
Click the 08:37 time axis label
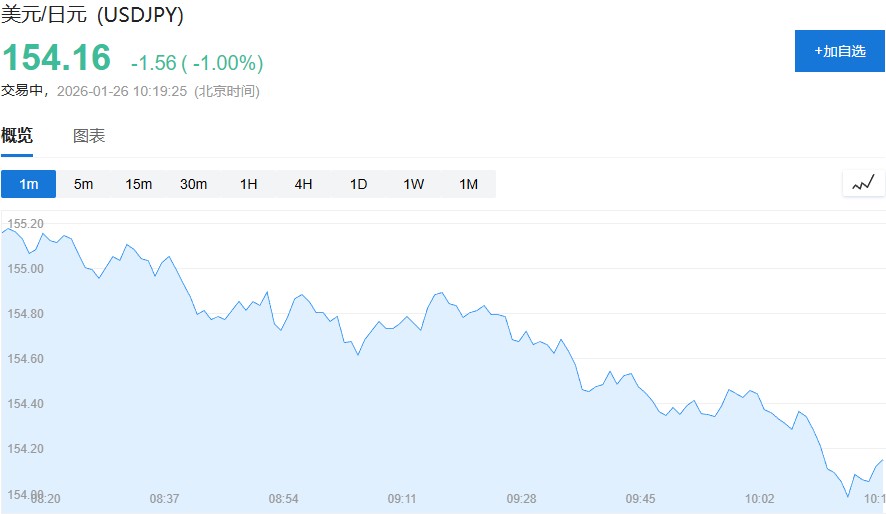coord(164,498)
